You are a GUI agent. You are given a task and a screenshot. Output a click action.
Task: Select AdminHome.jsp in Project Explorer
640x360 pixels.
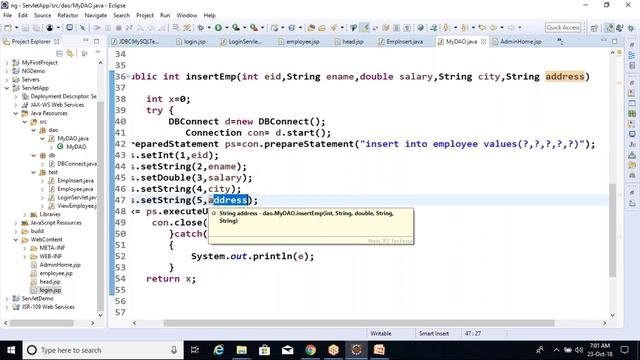click(56, 265)
